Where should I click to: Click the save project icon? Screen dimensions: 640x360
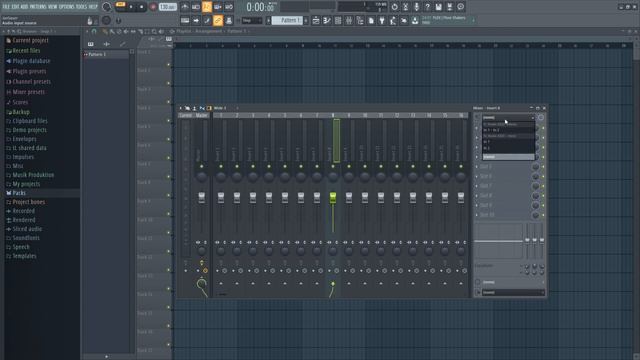pos(438,7)
